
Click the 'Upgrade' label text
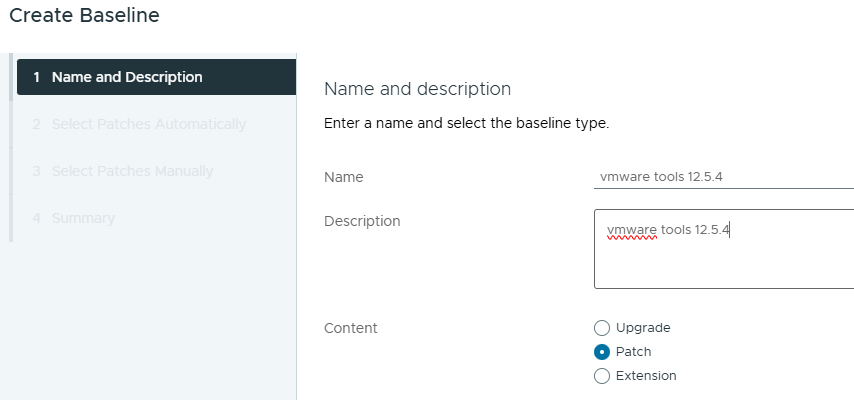coord(643,328)
